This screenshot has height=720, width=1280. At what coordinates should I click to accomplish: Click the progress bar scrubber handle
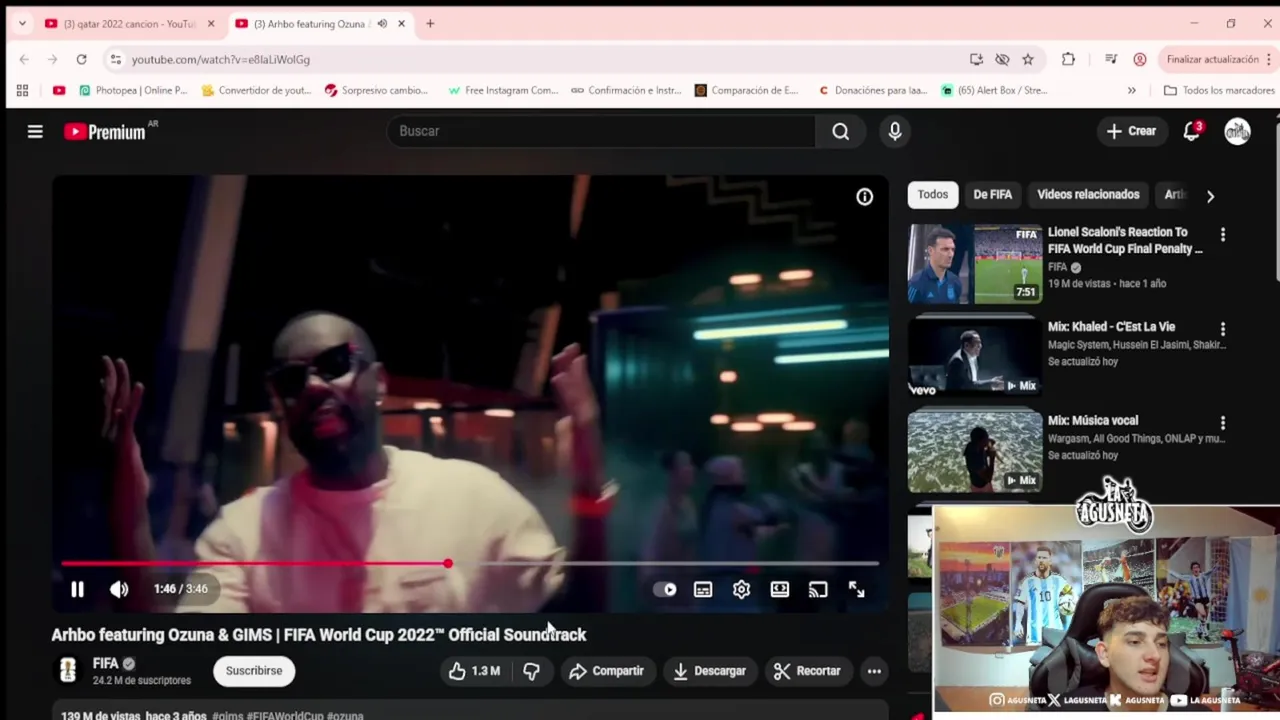[448, 563]
